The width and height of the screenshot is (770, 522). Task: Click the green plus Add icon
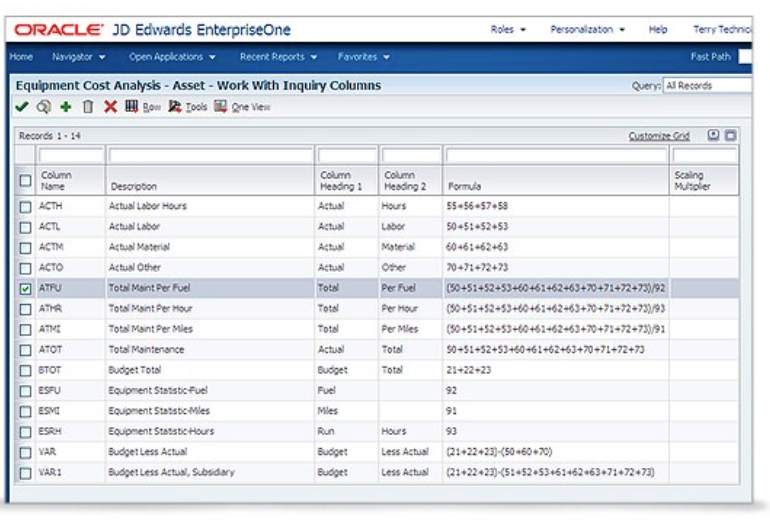(66, 107)
